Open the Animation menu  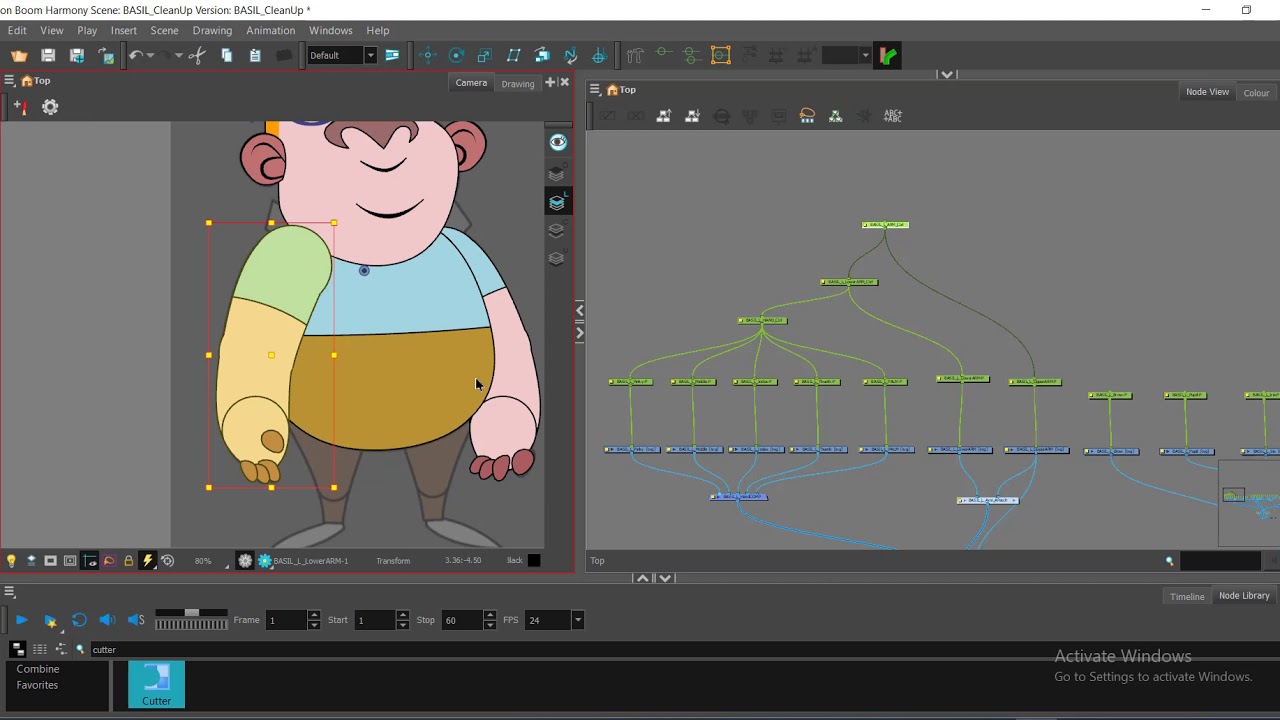[270, 30]
